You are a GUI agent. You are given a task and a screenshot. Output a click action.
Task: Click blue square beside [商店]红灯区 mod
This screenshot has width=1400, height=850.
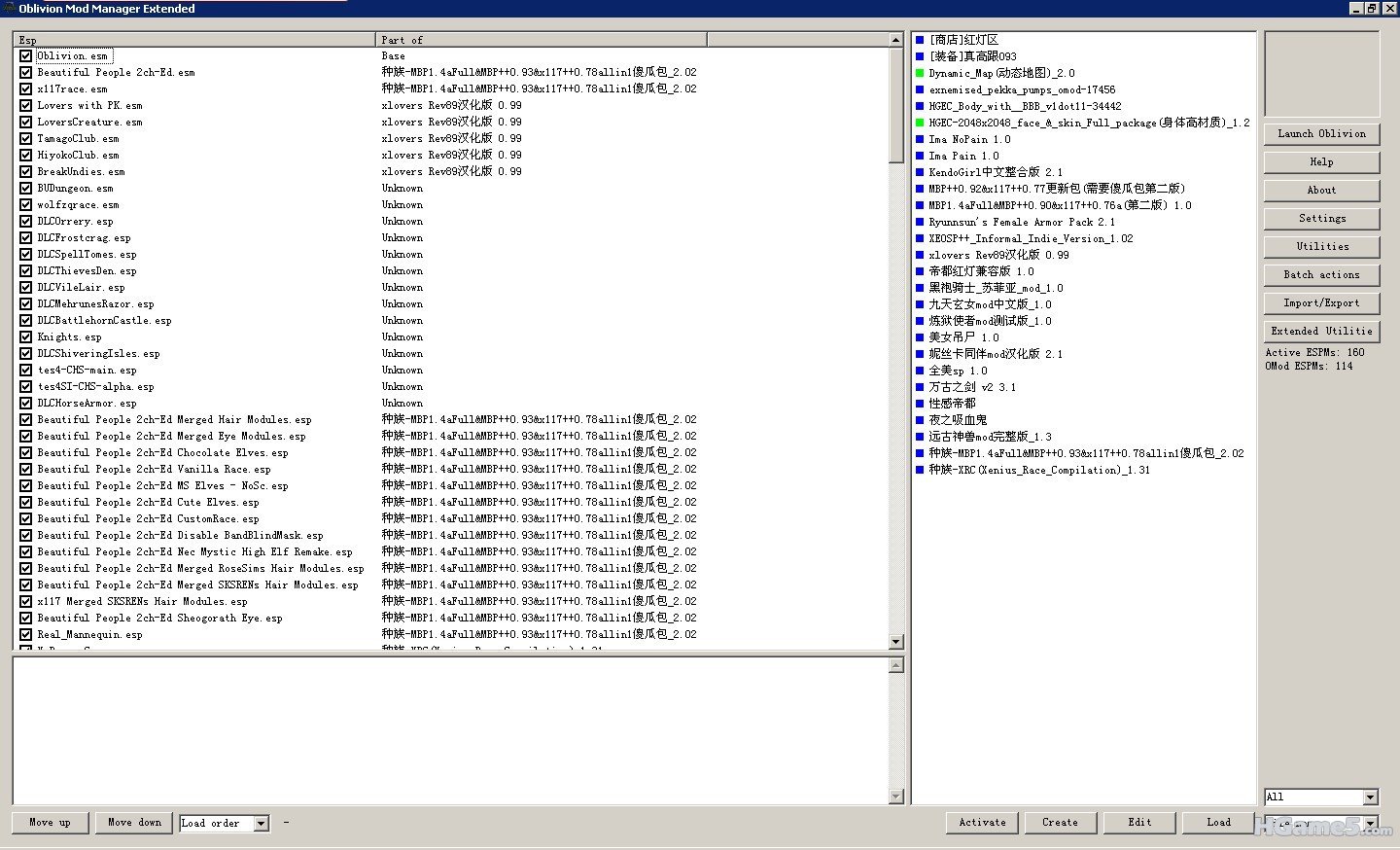(x=920, y=40)
